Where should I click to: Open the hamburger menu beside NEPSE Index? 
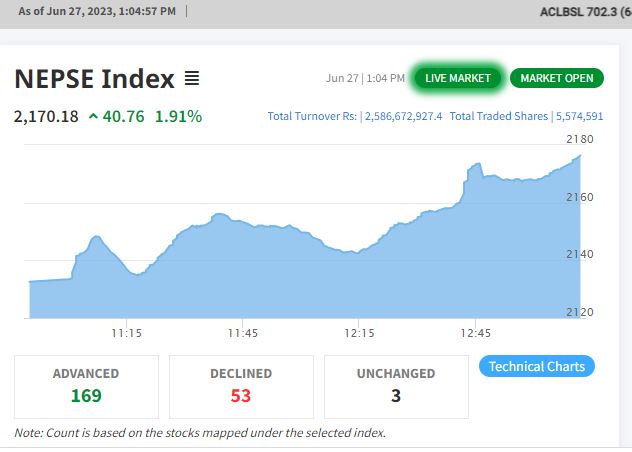[192, 78]
